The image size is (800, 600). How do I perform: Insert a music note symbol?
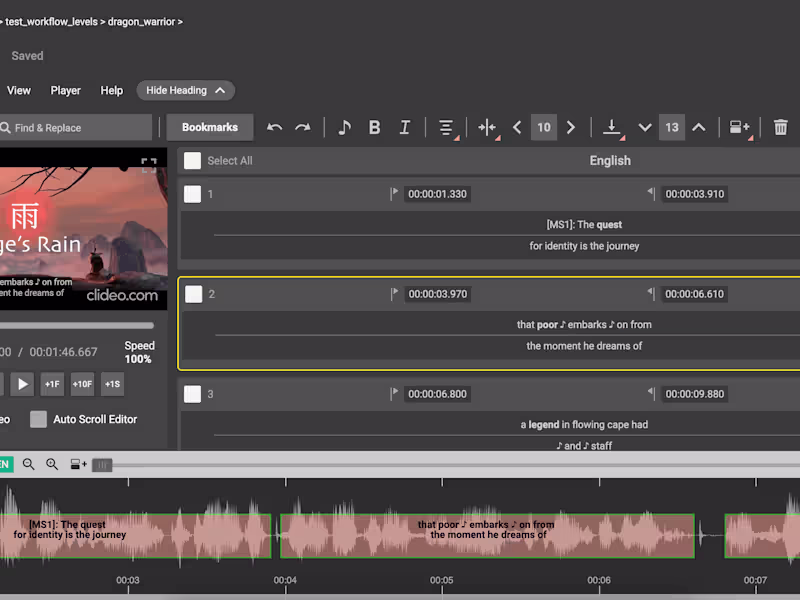pos(344,127)
